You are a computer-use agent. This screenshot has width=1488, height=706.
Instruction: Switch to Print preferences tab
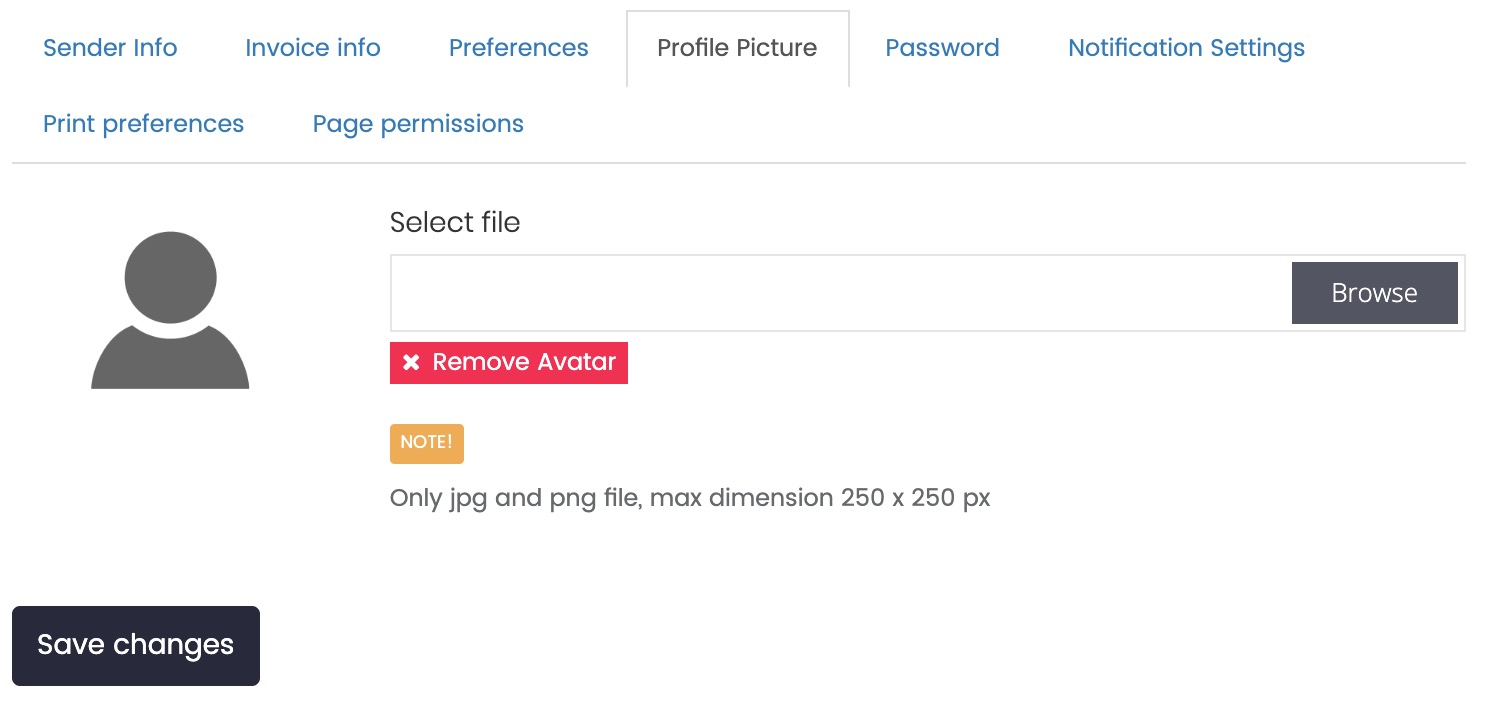[x=143, y=124]
